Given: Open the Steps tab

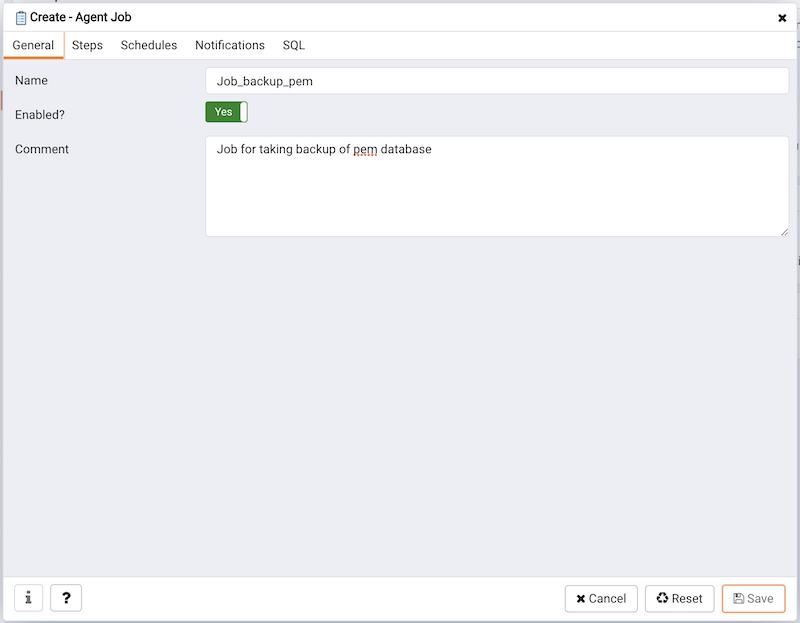Looking at the screenshot, I should pyautogui.click(x=87, y=45).
